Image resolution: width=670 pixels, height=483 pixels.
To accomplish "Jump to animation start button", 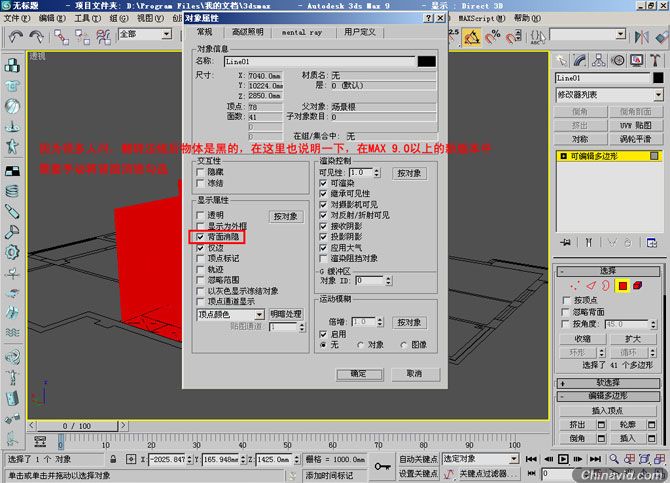I will click(x=531, y=459).
